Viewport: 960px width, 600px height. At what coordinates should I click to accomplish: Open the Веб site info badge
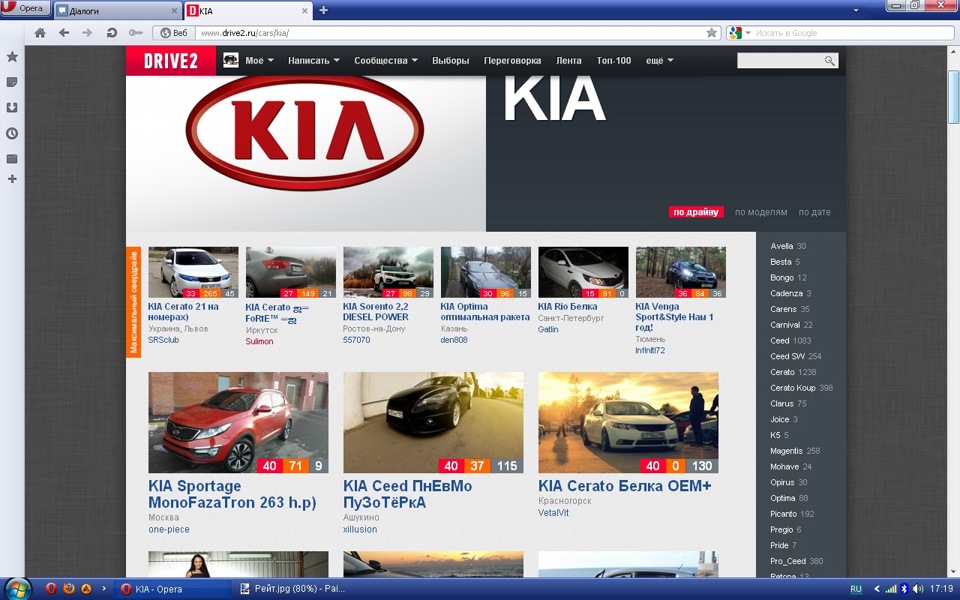pos(173,33)
